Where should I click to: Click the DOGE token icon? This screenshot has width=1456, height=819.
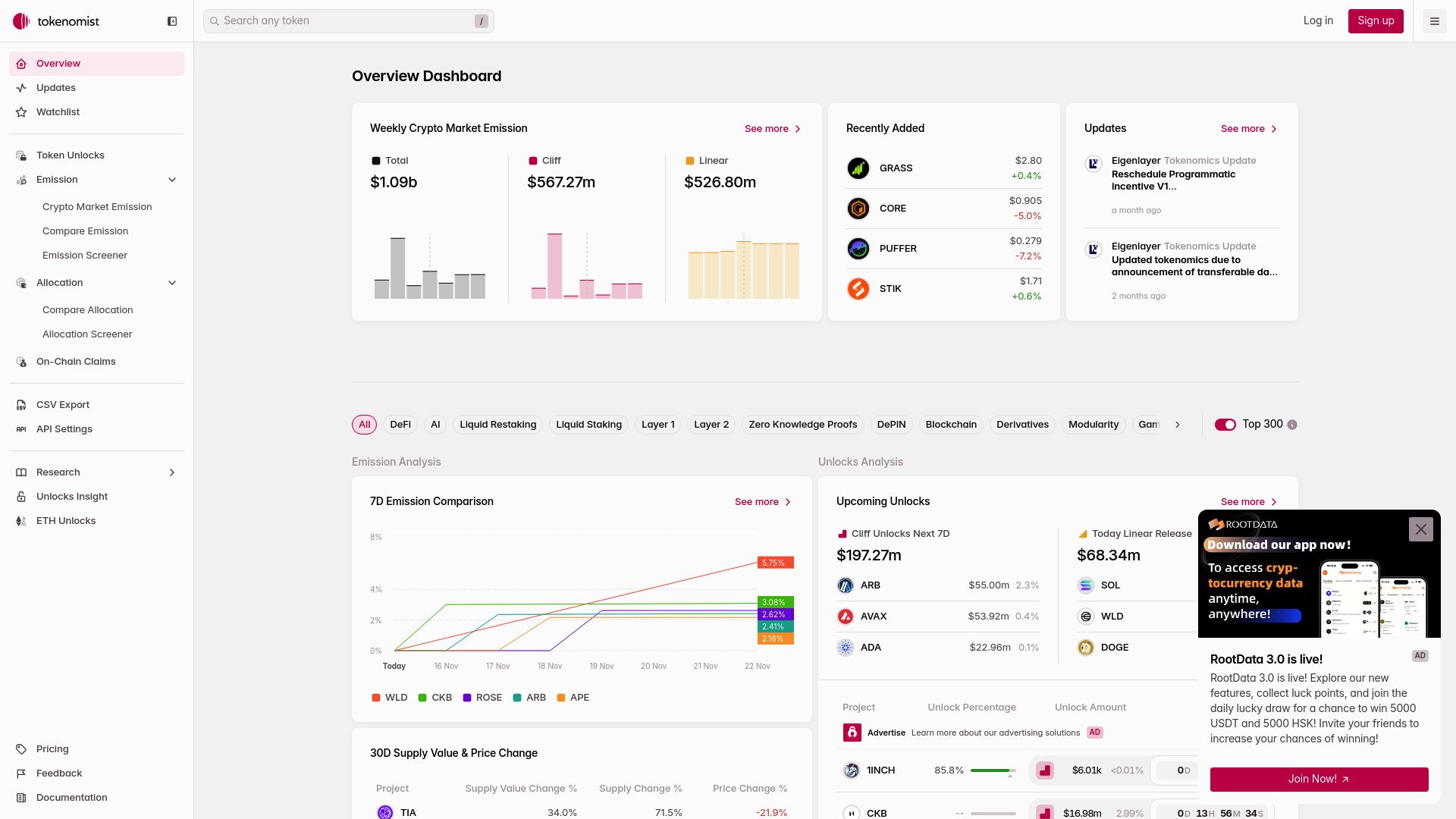(x=1086, y=648)
